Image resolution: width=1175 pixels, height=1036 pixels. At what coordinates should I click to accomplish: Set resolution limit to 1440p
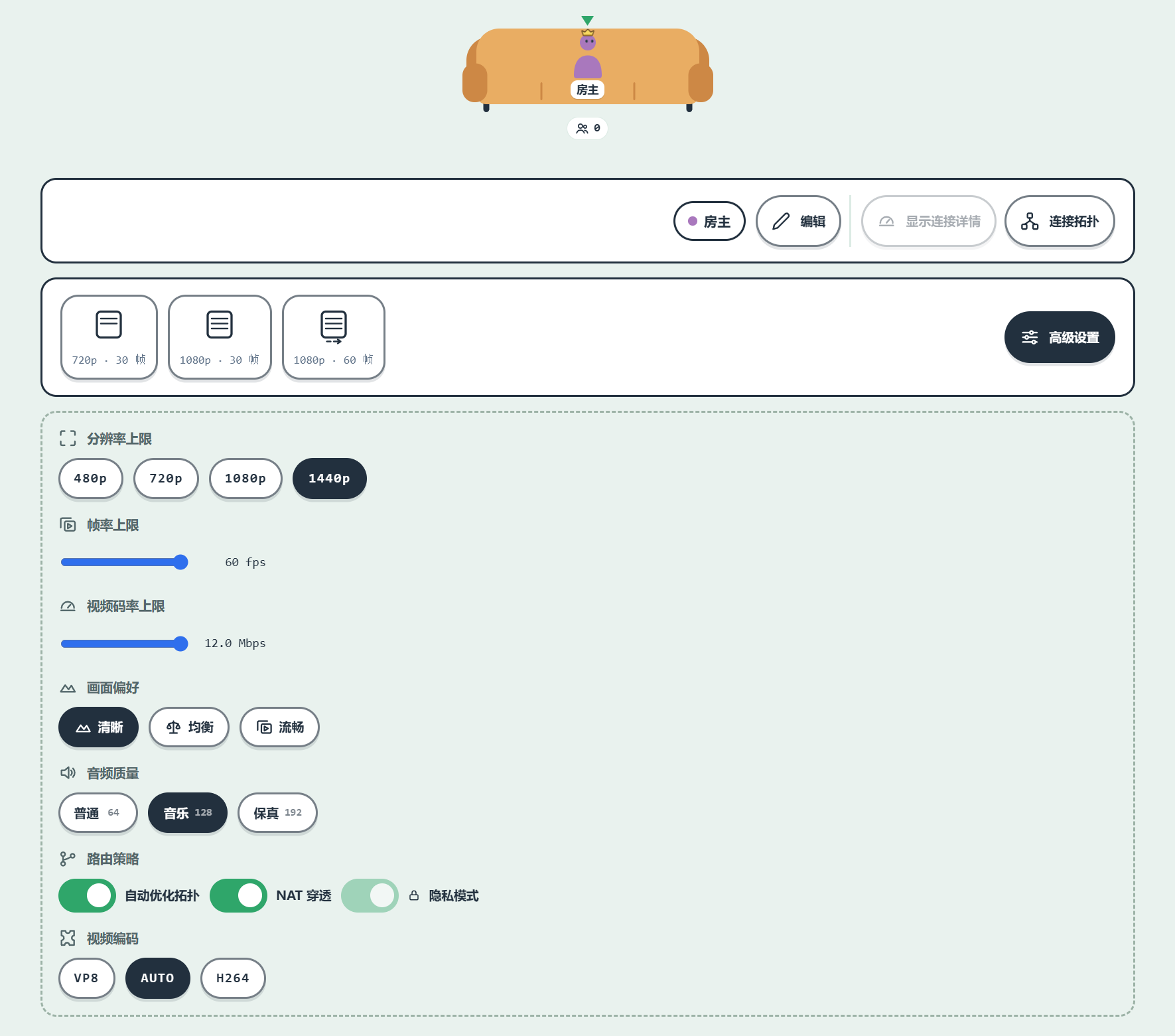click(330, 479)
